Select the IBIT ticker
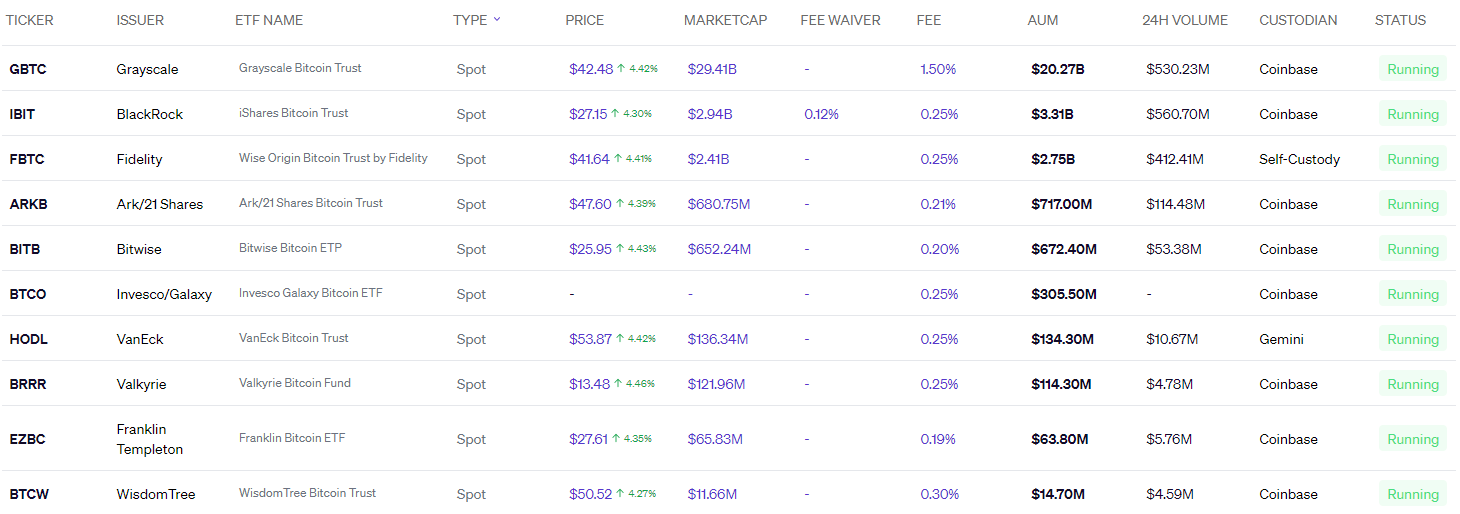 pos(22,114)
